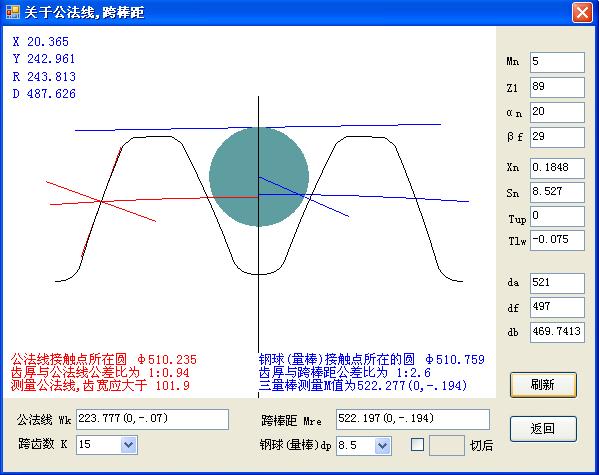Click the teal measuring ball in drawing
The width and height of the screenshot is (599, 475).
259,176
